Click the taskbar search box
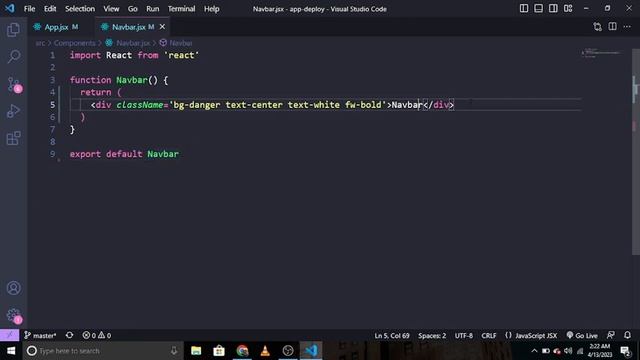Screen dimensions: 640x360 tap(103, 351)
